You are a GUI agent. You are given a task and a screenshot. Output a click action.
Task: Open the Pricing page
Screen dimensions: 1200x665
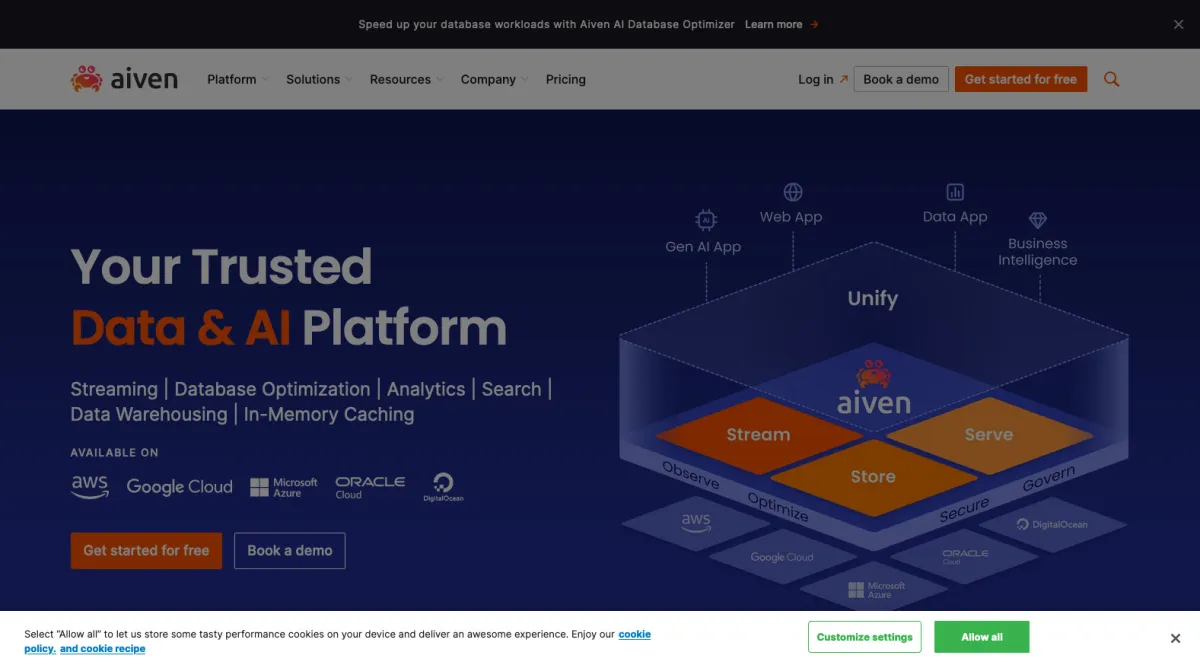coord(566,79)
